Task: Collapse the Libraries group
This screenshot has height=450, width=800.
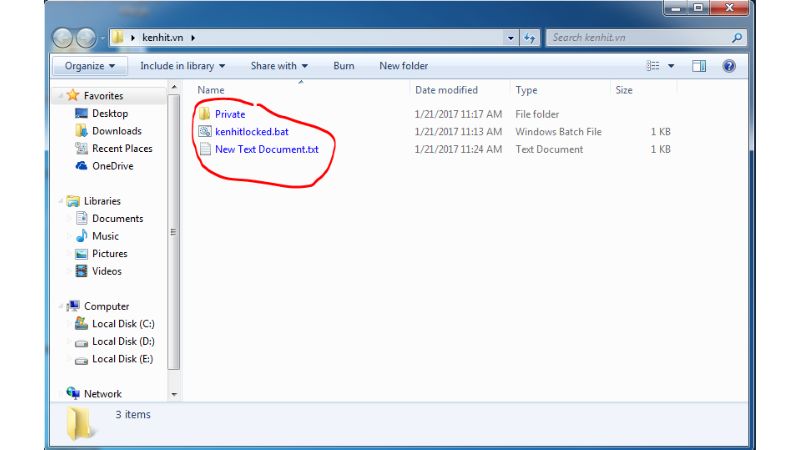Action: point(61,201)
